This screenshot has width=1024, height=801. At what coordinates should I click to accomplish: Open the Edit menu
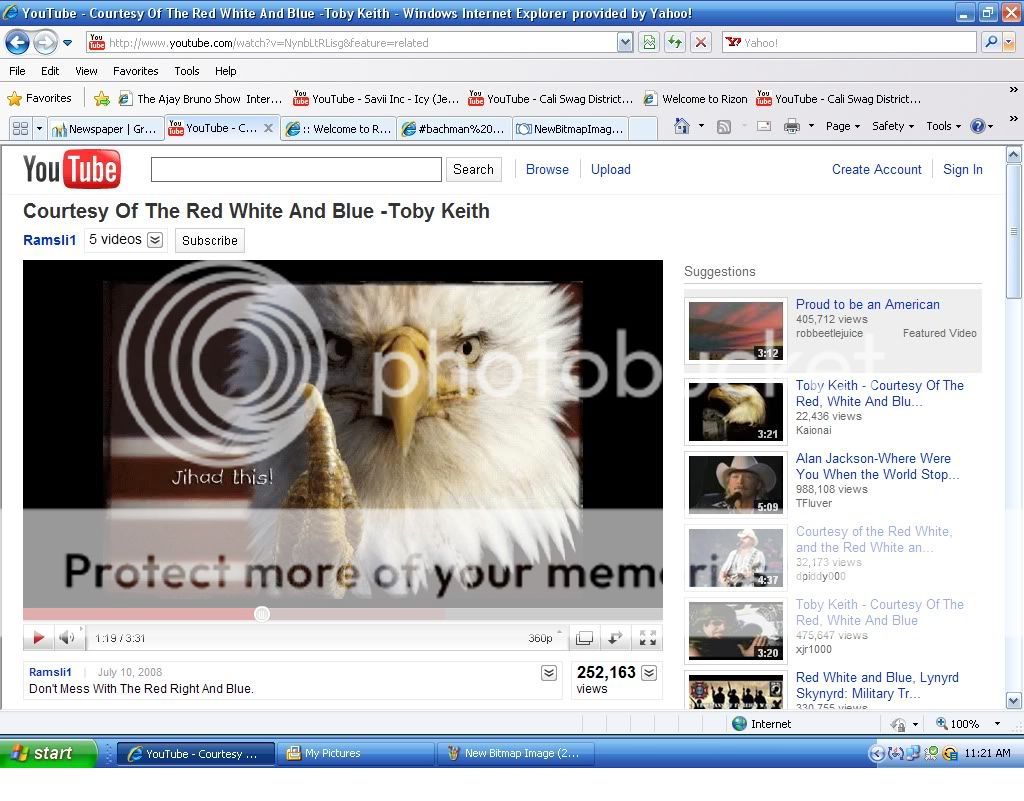click(x=50, y=71)
